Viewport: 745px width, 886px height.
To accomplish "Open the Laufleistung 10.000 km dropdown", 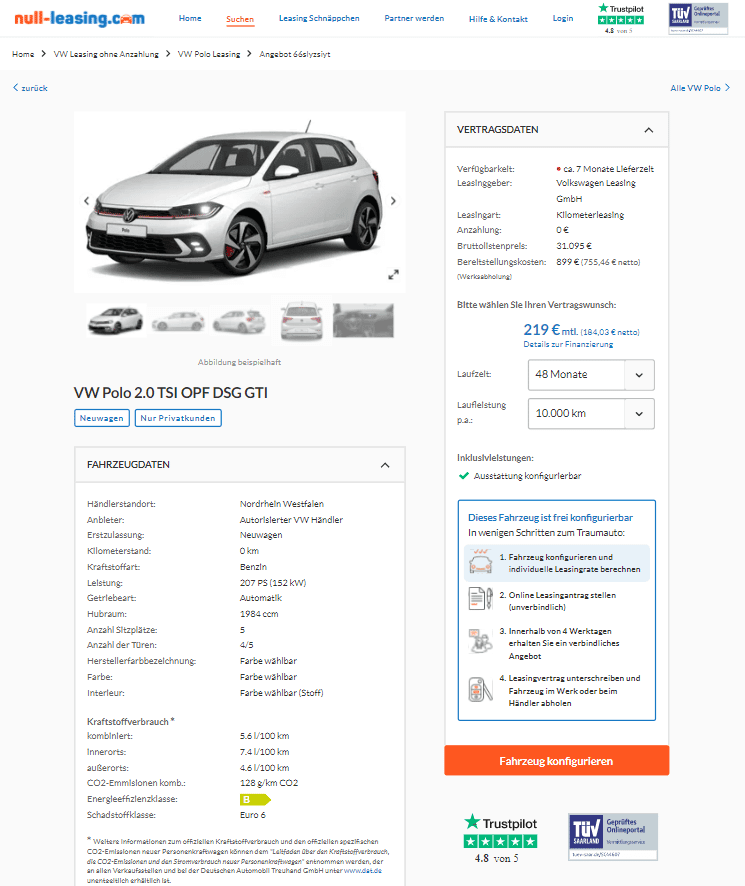I will tap(591, 414).
